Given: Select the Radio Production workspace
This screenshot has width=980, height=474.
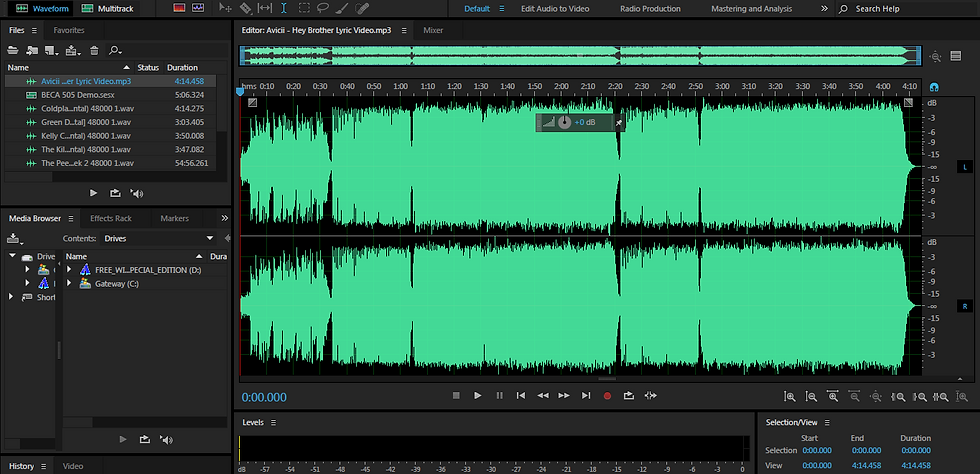Looking at the screenshot, I should coord(650,8).
